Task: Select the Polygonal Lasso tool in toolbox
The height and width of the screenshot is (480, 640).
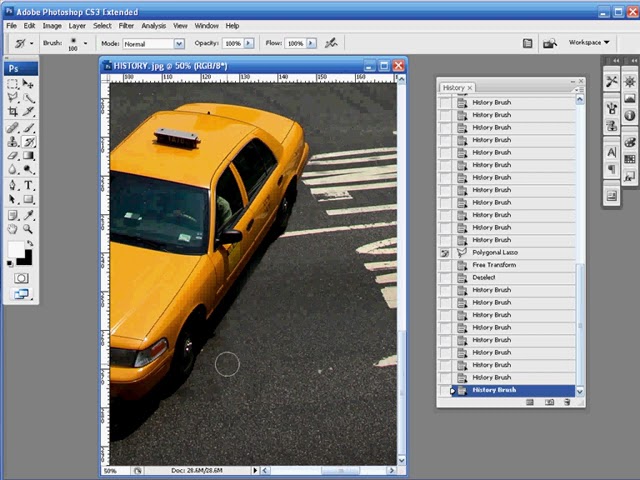Action: point(13,98)
